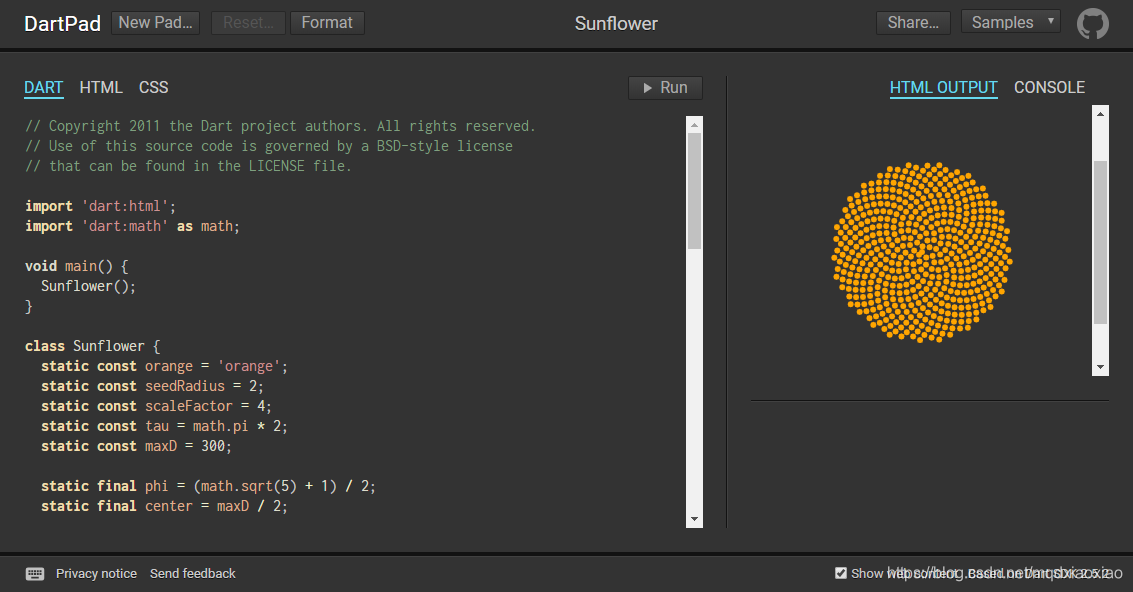Create a new pad with New Pad
The height and width of the screenshot is (592, 1133).
point(155,22)
